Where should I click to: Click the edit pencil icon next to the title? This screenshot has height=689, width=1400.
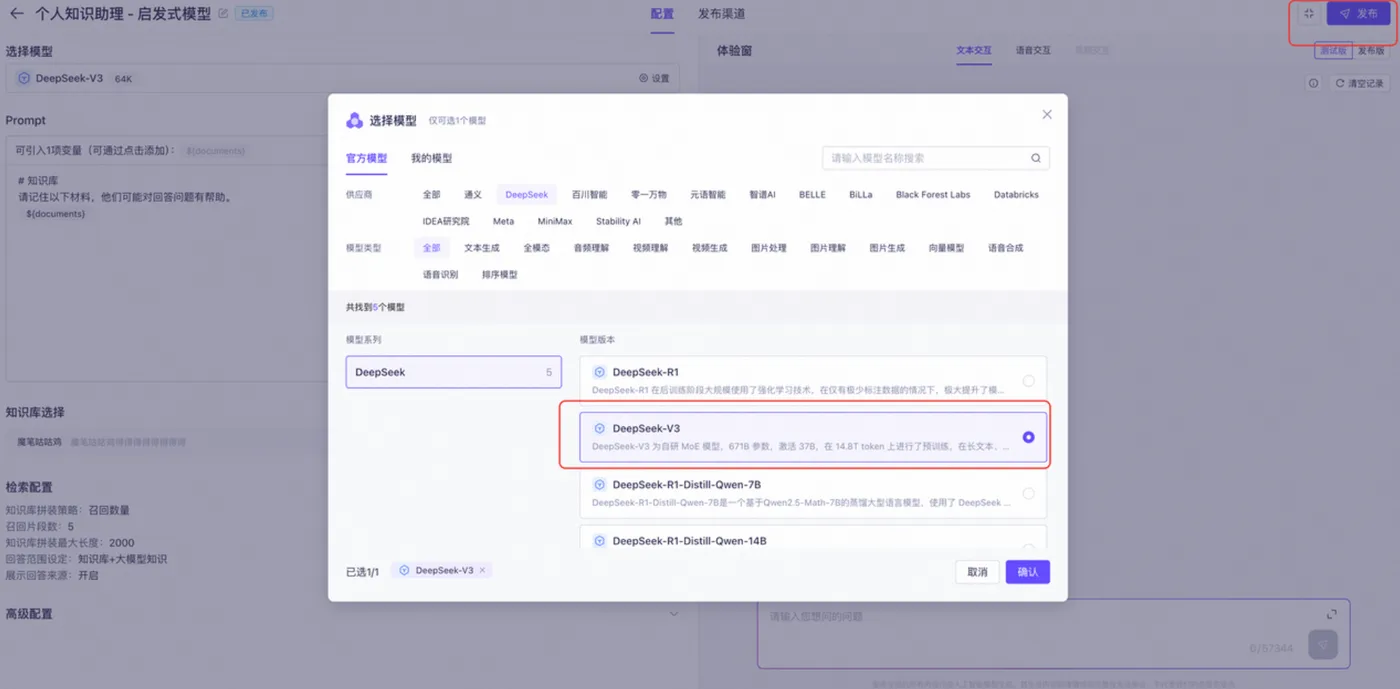pyautogui.click(x=223, y=14)
